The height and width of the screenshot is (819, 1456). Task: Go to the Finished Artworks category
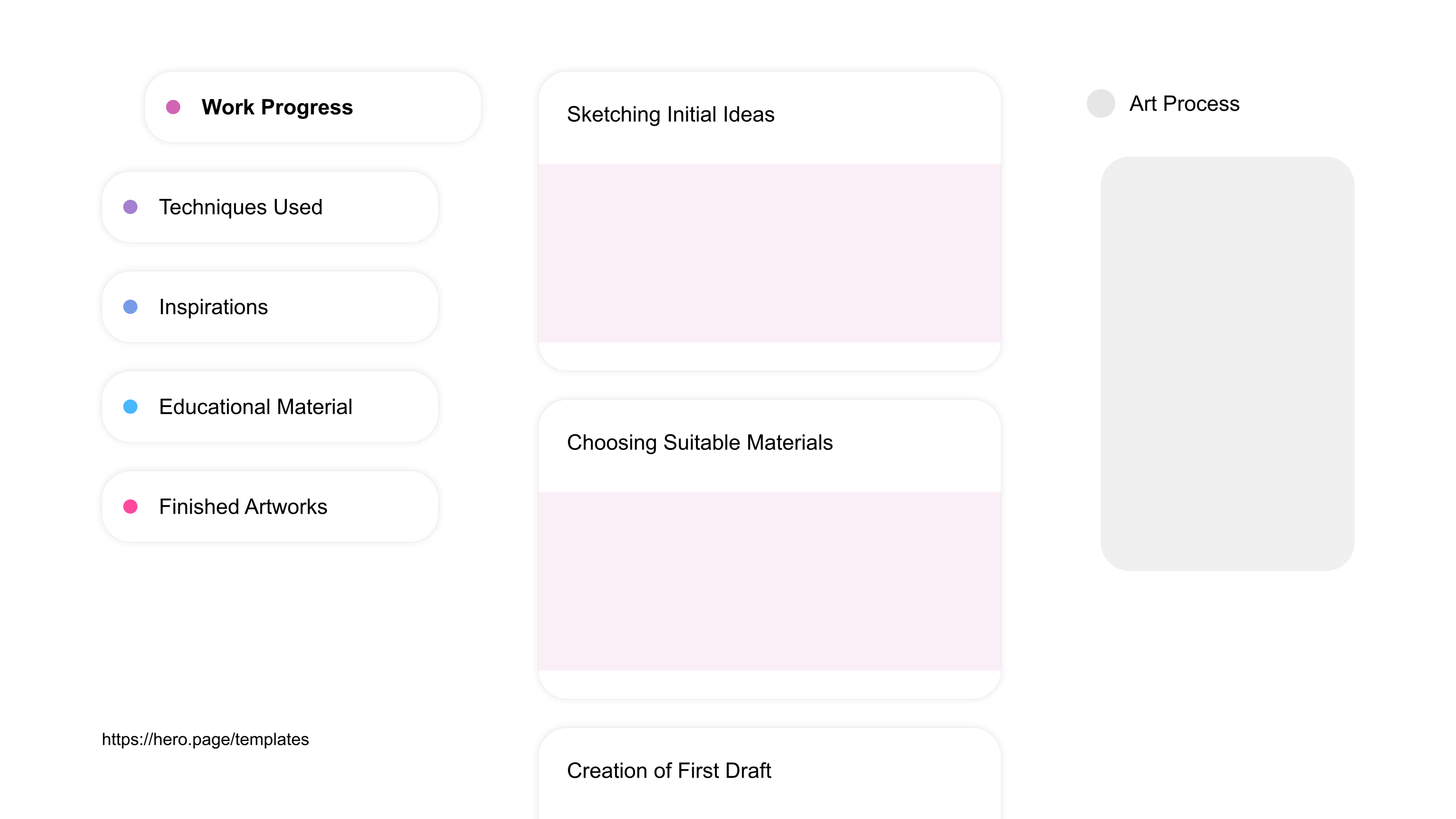(x=270, y=507)
